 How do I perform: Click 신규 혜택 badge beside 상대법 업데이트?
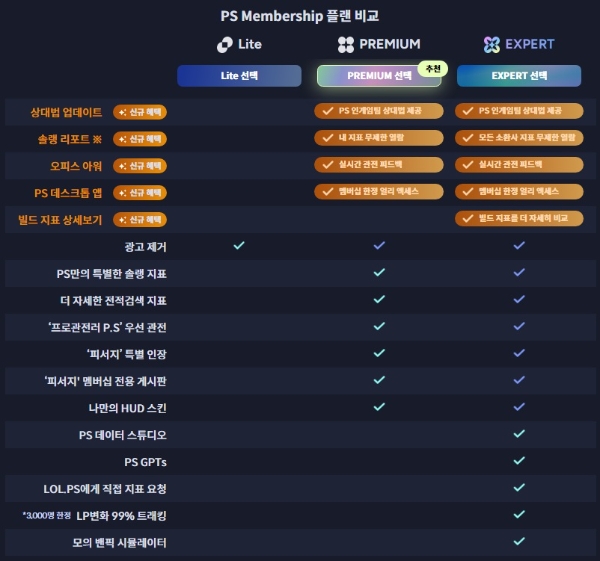pyautogui.click(x=140, y=111)
